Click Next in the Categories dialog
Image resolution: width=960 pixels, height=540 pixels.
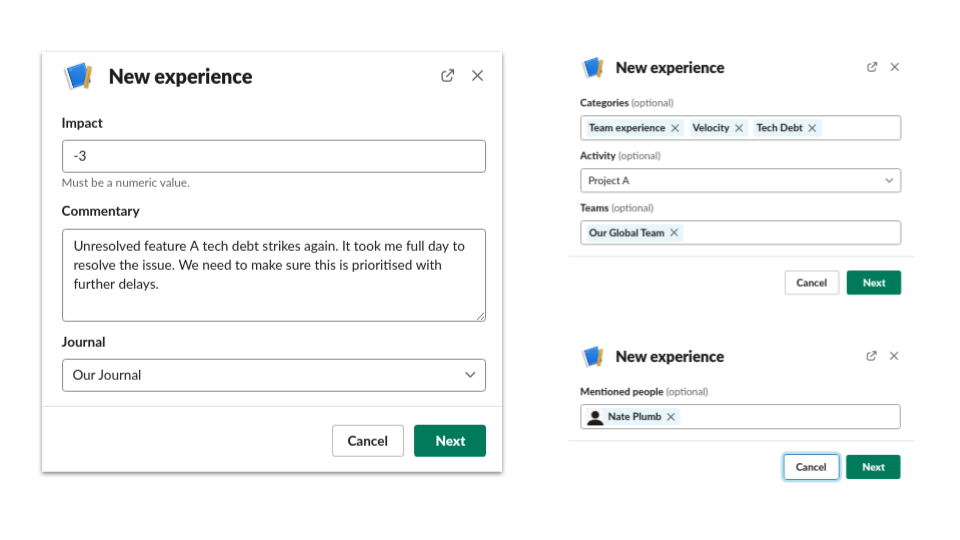(874, 283)
